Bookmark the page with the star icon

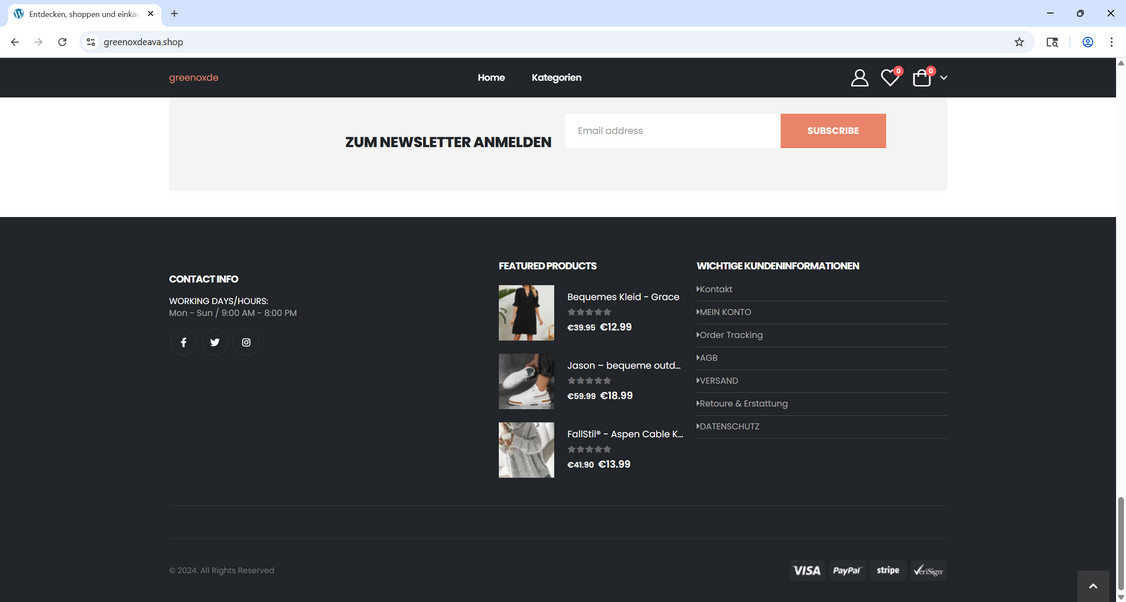pyautogui.click(x=1018, y=42)
